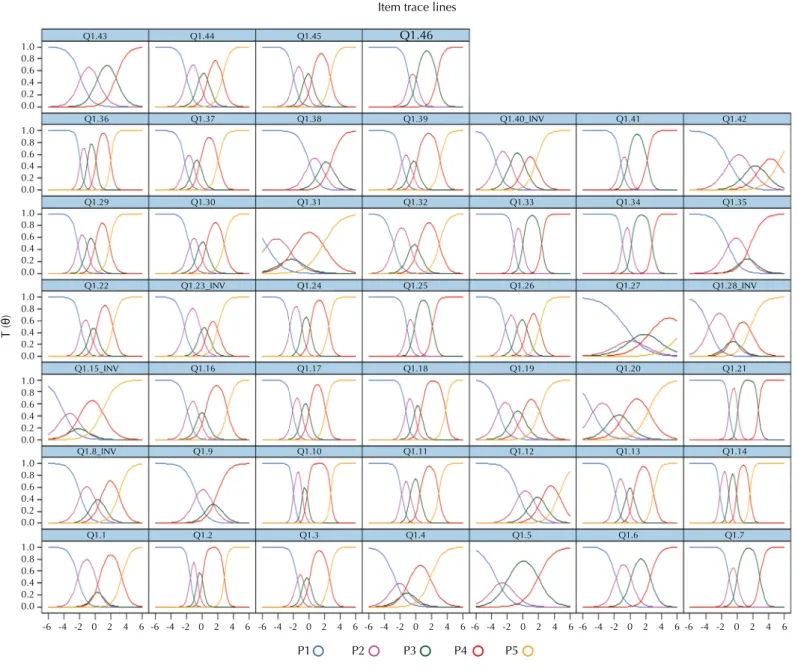This screenshot has height=671, width=798.
Task: Select the Q1.41 panel header
Action: [x=630, y=119]
